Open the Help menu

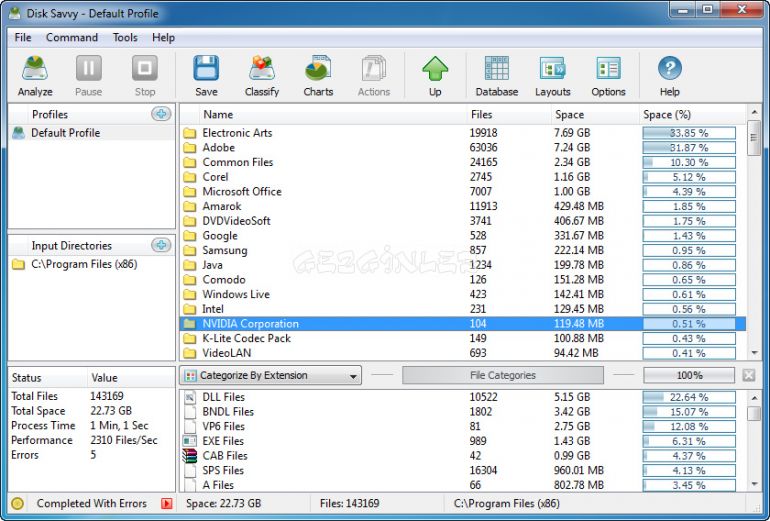(x=163, y=38)
